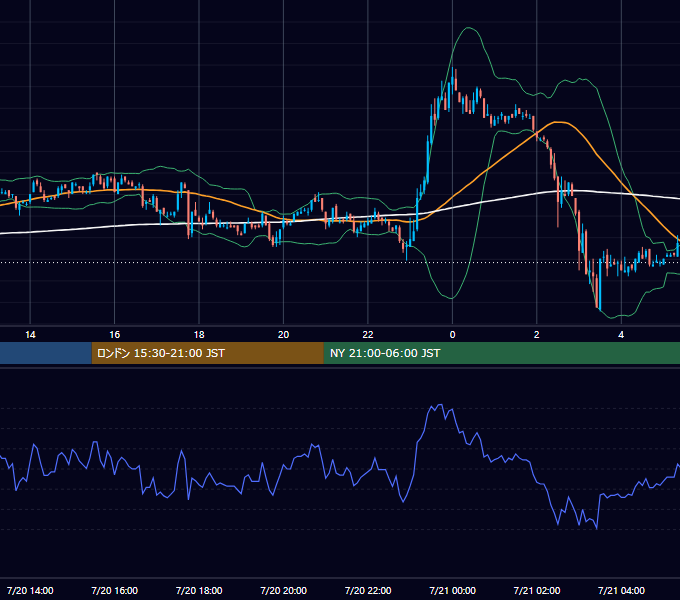
Task: Click the NY 21:00-06:00 JST session bar
Action: [502, 353]
